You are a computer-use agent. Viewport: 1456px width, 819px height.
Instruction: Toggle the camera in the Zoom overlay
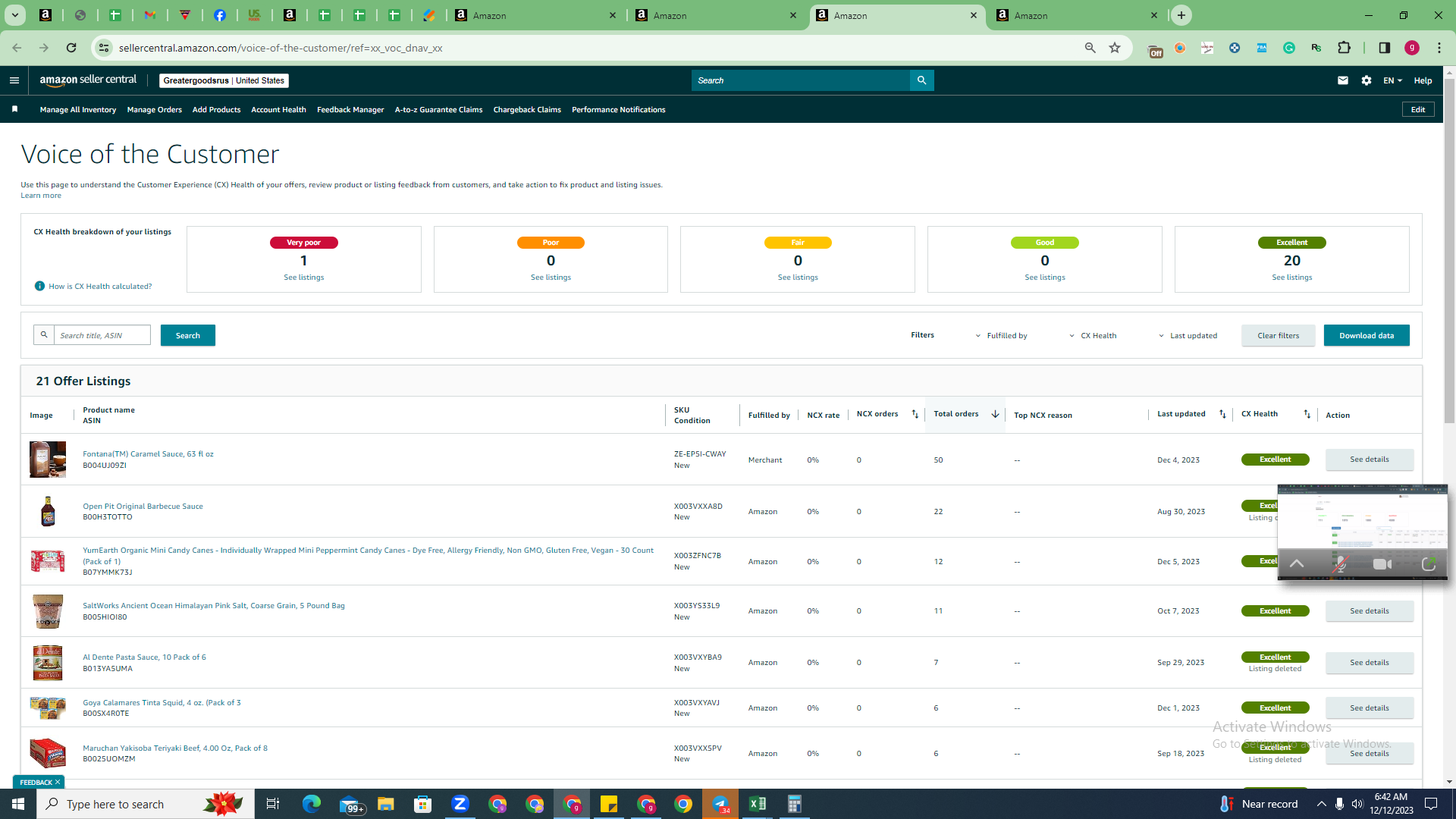tap(1382, 564)
